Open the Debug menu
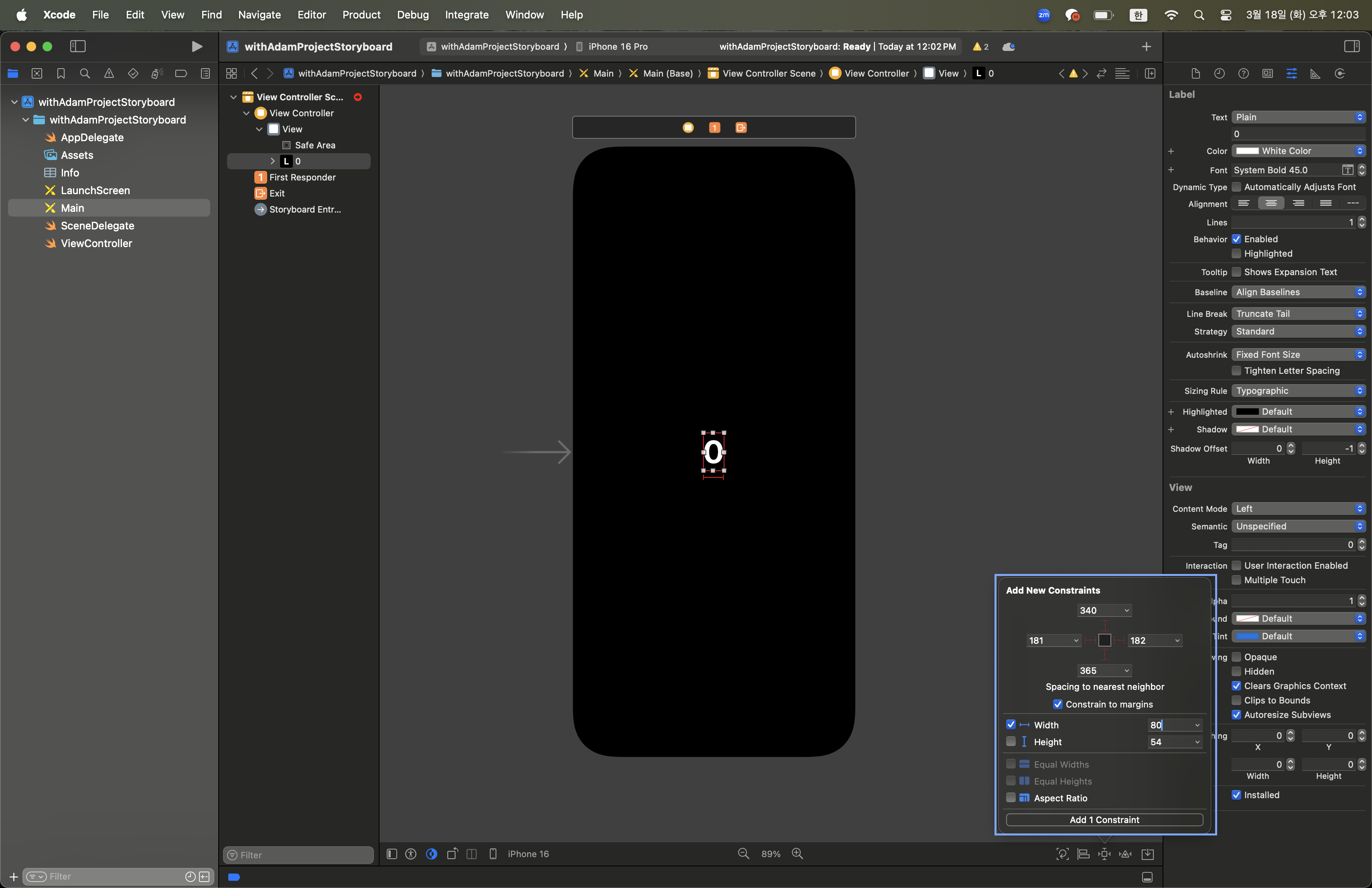 pyautogui.click(x=412, y=14)
